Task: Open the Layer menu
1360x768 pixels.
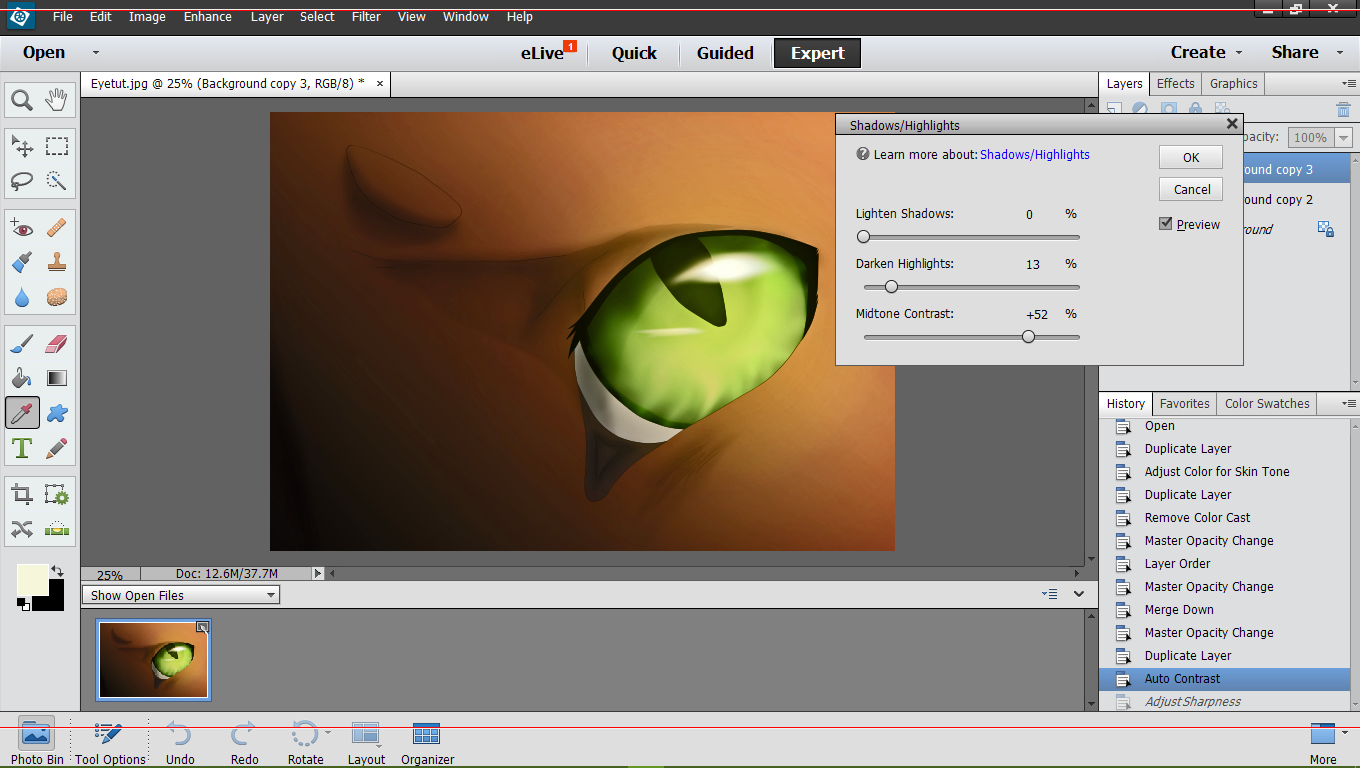Action: (x=267, y=17)
